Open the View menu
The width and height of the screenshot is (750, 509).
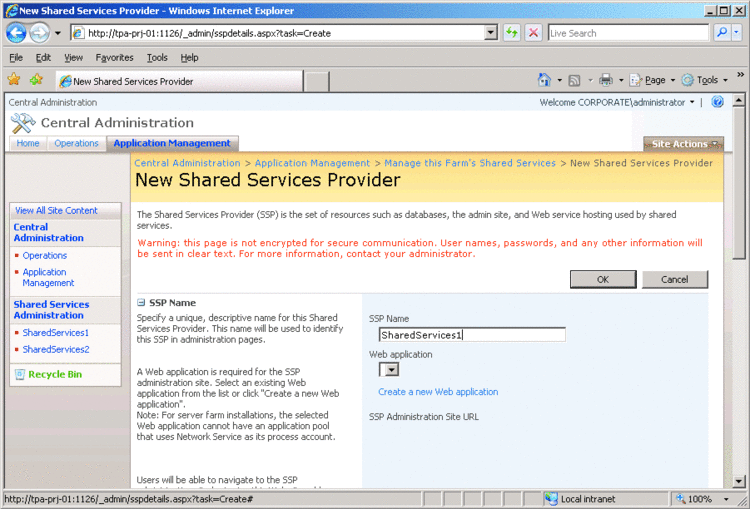point(73,58)
